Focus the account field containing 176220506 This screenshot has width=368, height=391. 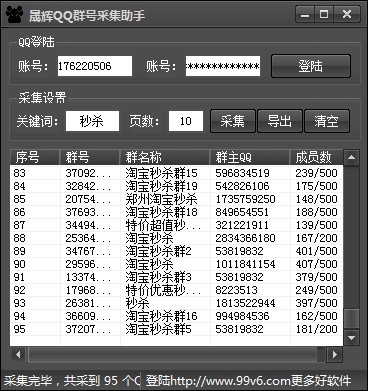click(x=95, y=66)
